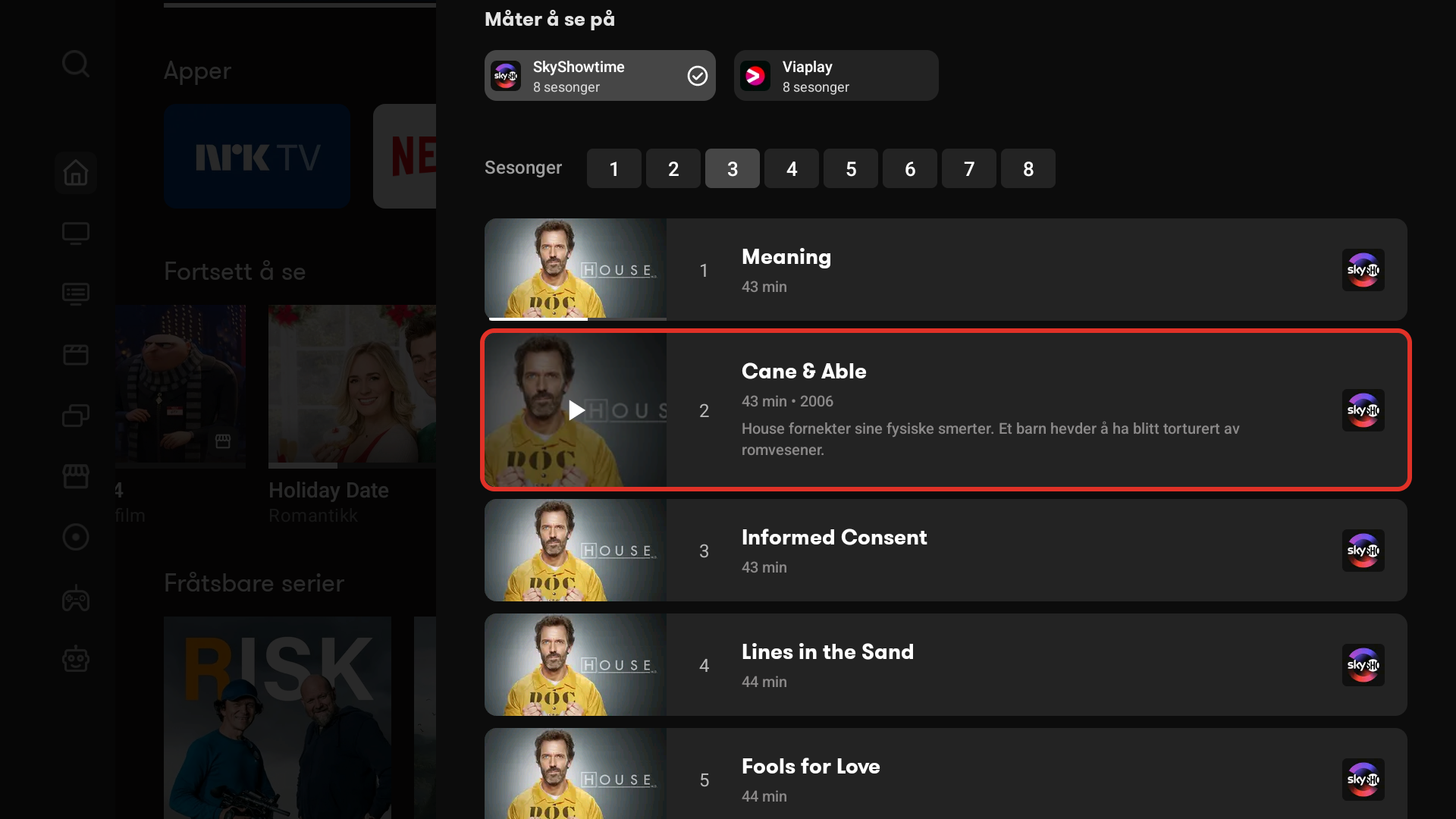Select SkyShowtime as viewing provider
1456x819 pixels.
click(600, 76)
